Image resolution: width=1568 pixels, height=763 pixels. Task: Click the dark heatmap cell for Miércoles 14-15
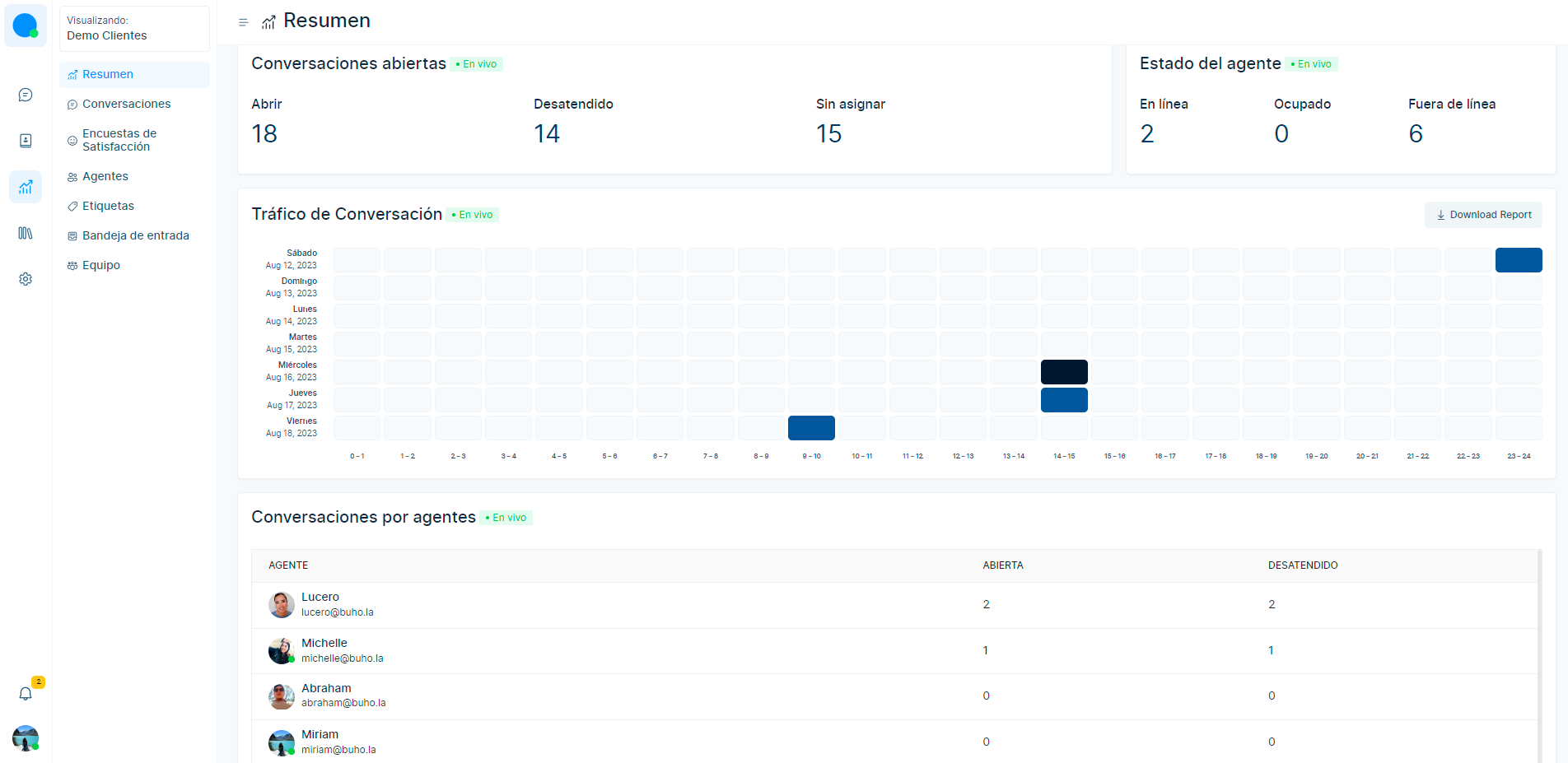(1064, 372)
